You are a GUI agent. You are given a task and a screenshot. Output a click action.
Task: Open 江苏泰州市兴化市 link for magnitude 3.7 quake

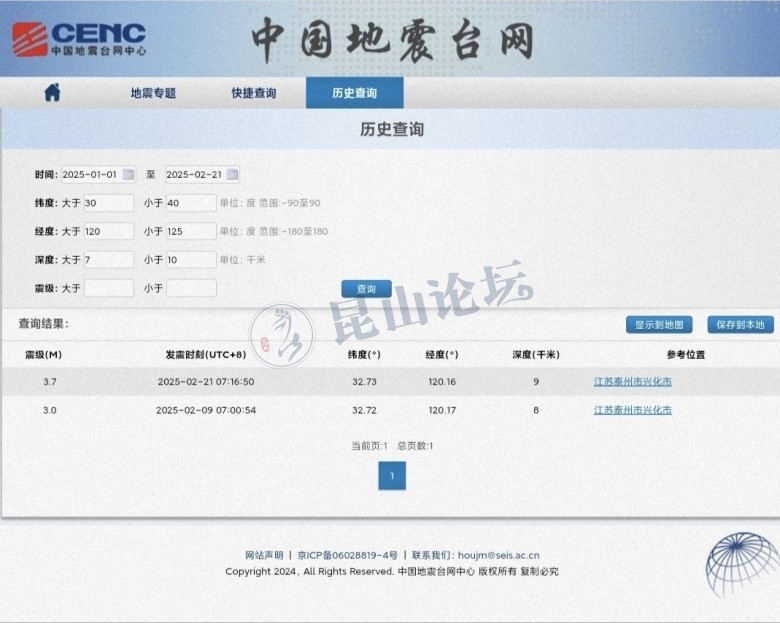(x=632, y=382)
